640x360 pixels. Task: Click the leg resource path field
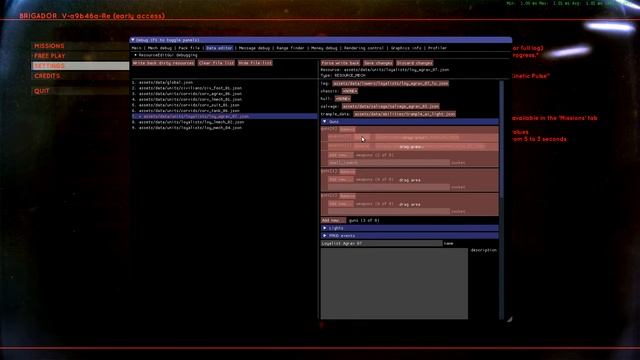[391, 83]
